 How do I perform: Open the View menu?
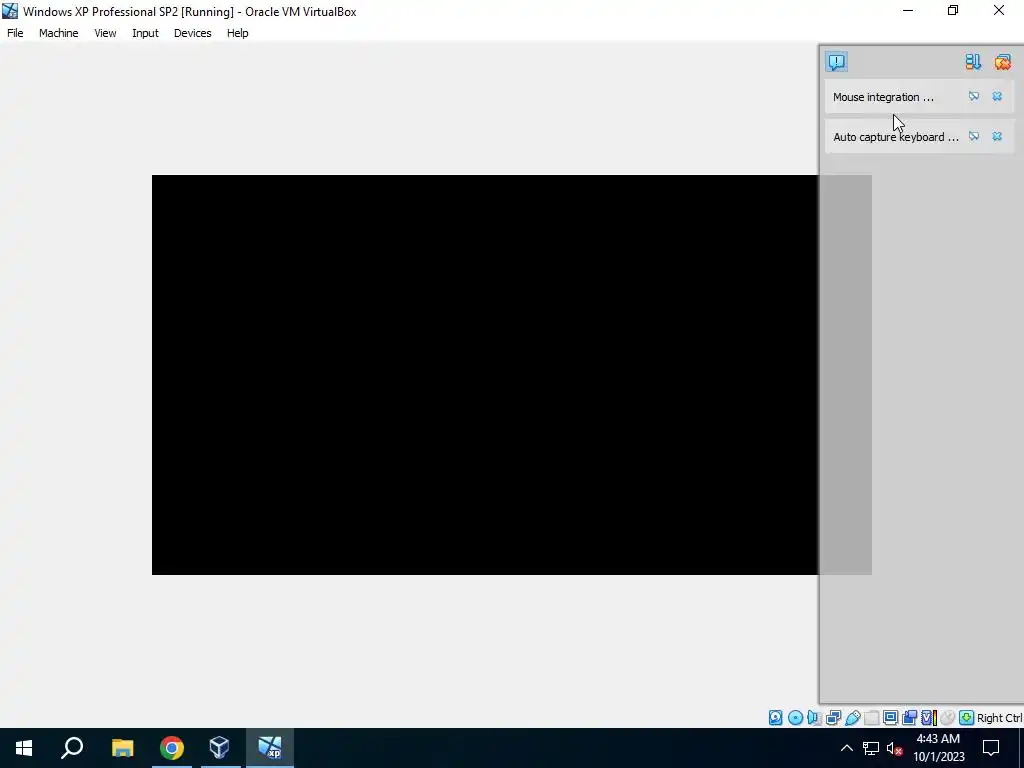pos(105,33)
